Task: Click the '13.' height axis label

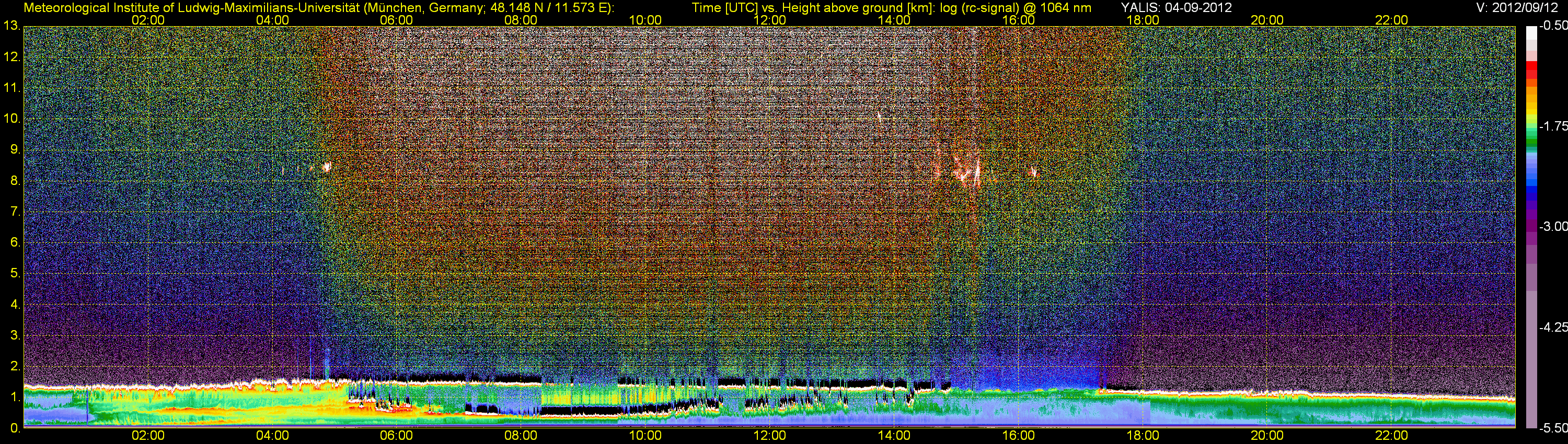Action: pyautogui.click(x=11, y=26)
